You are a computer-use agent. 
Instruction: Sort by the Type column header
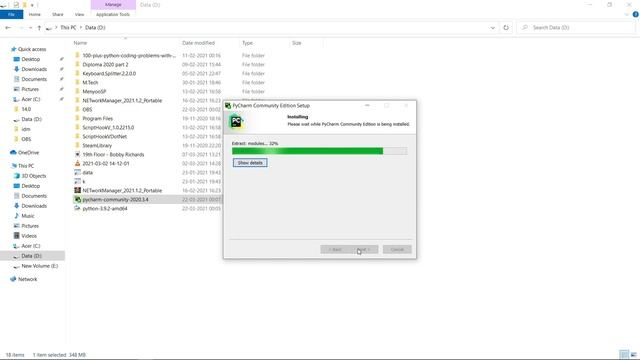(x=247, y=43)
